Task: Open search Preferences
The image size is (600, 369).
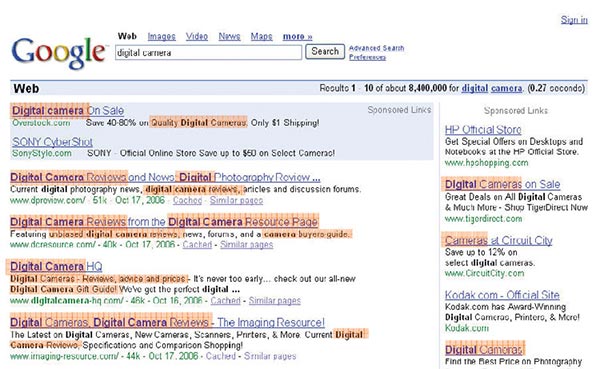Action: 367,57
